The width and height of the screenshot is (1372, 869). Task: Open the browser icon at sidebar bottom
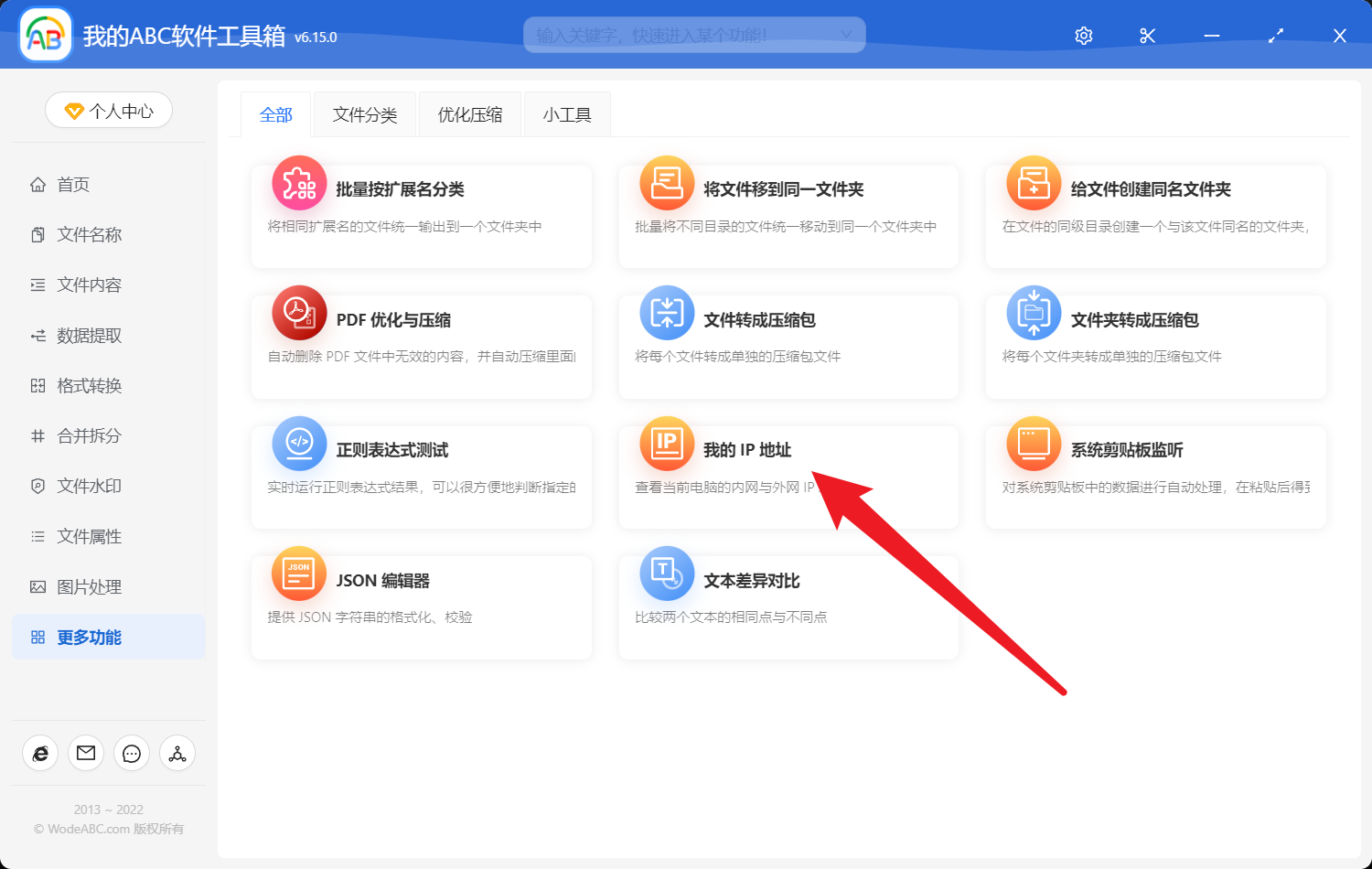[x=40, y=753]
